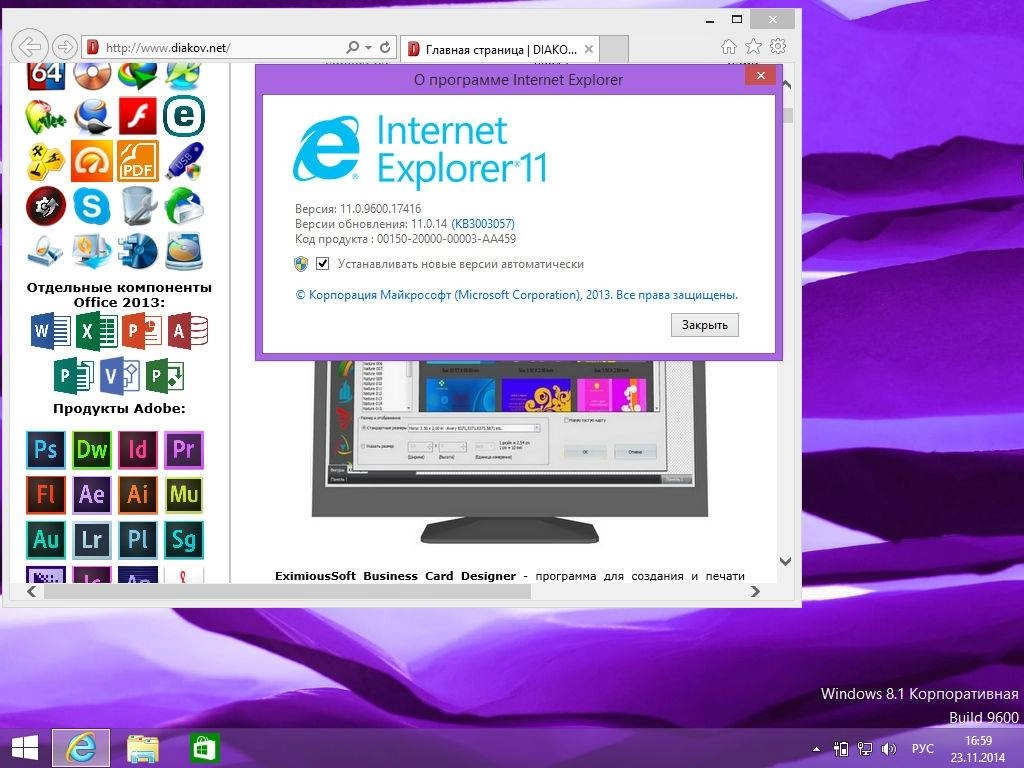Image resolution: width=1024 pixels, height=768 pixels.
Task: Click the blue globe with brush icon
Action: [91, 116]
